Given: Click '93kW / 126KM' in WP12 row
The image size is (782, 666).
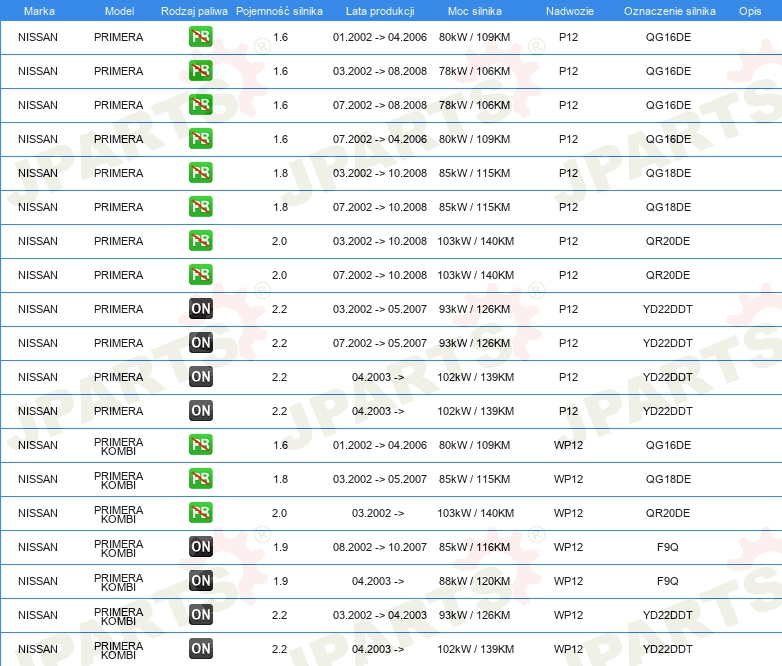Looking at the screenshot, I should 474,615.
